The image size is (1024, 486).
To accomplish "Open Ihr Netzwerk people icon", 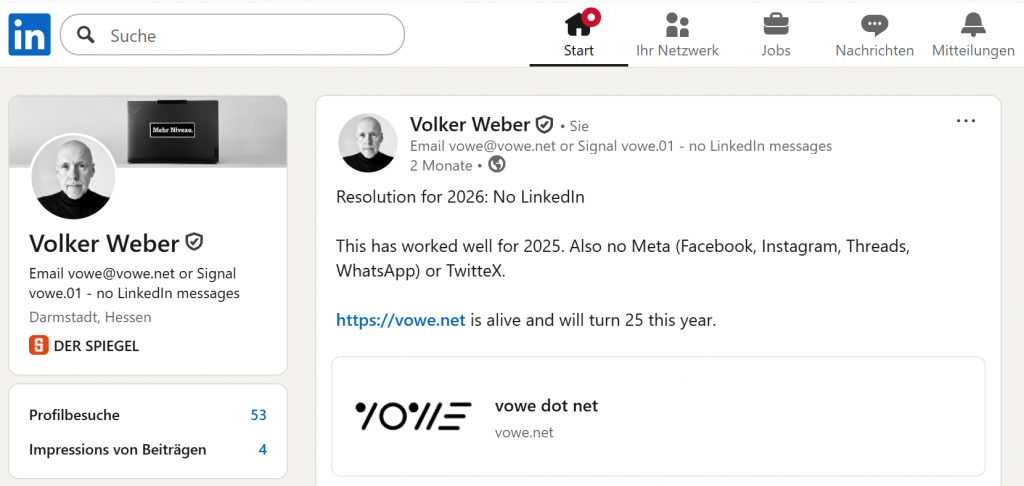I will [677, 23].
